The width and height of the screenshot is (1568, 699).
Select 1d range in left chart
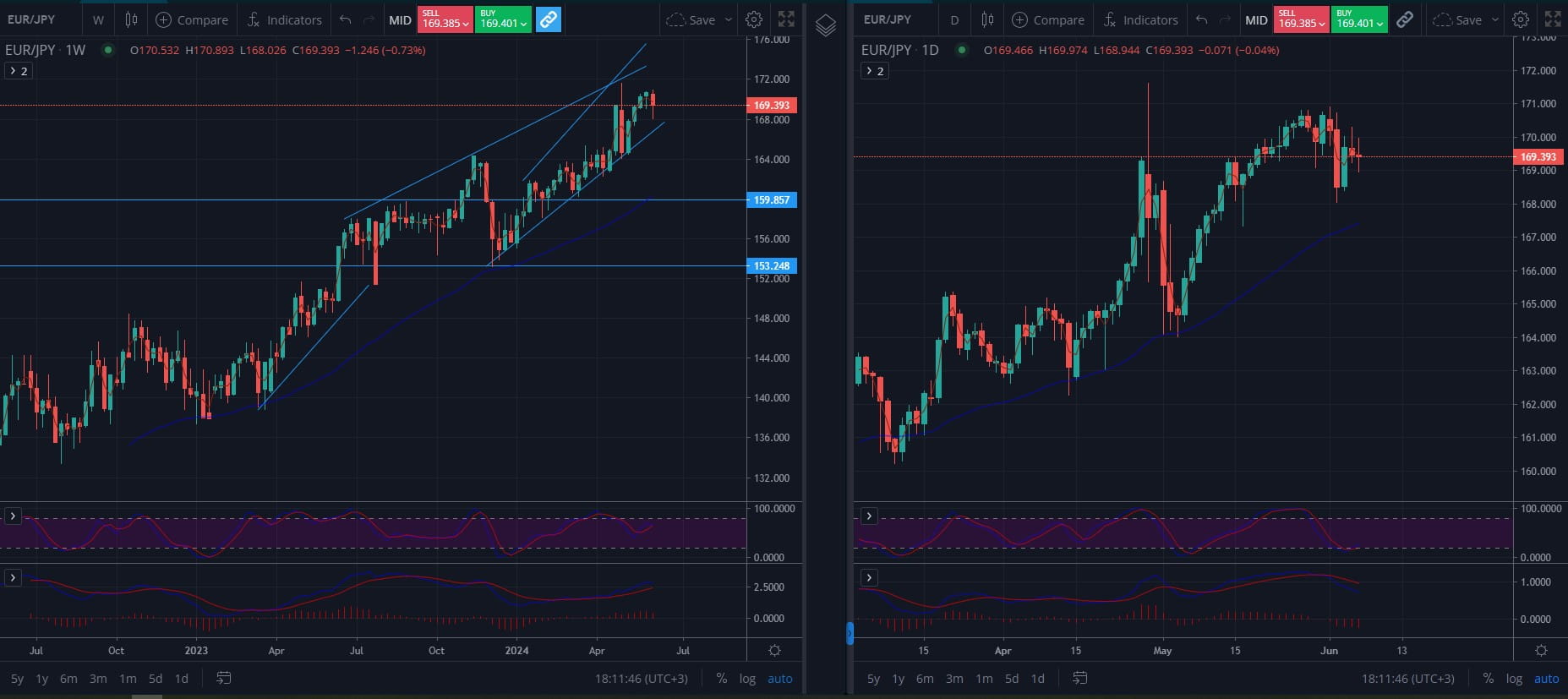click(182, 679)
